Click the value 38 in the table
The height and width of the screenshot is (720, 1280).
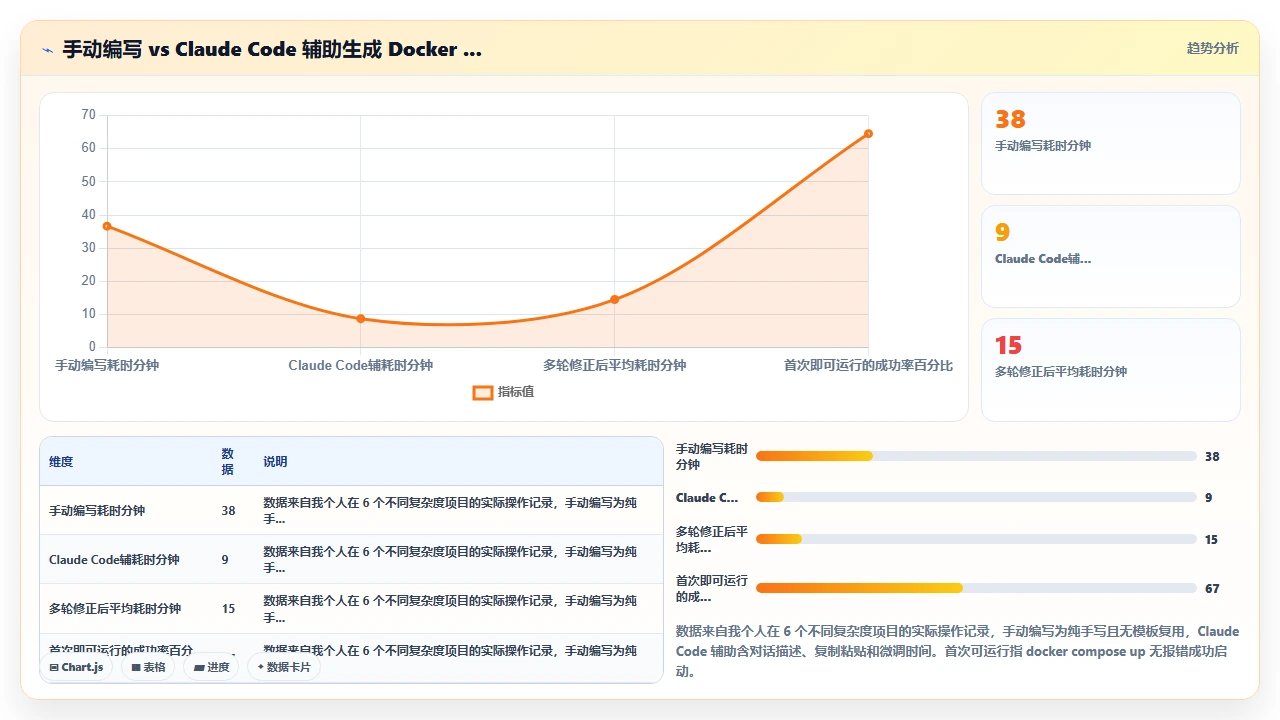[228, 511]
